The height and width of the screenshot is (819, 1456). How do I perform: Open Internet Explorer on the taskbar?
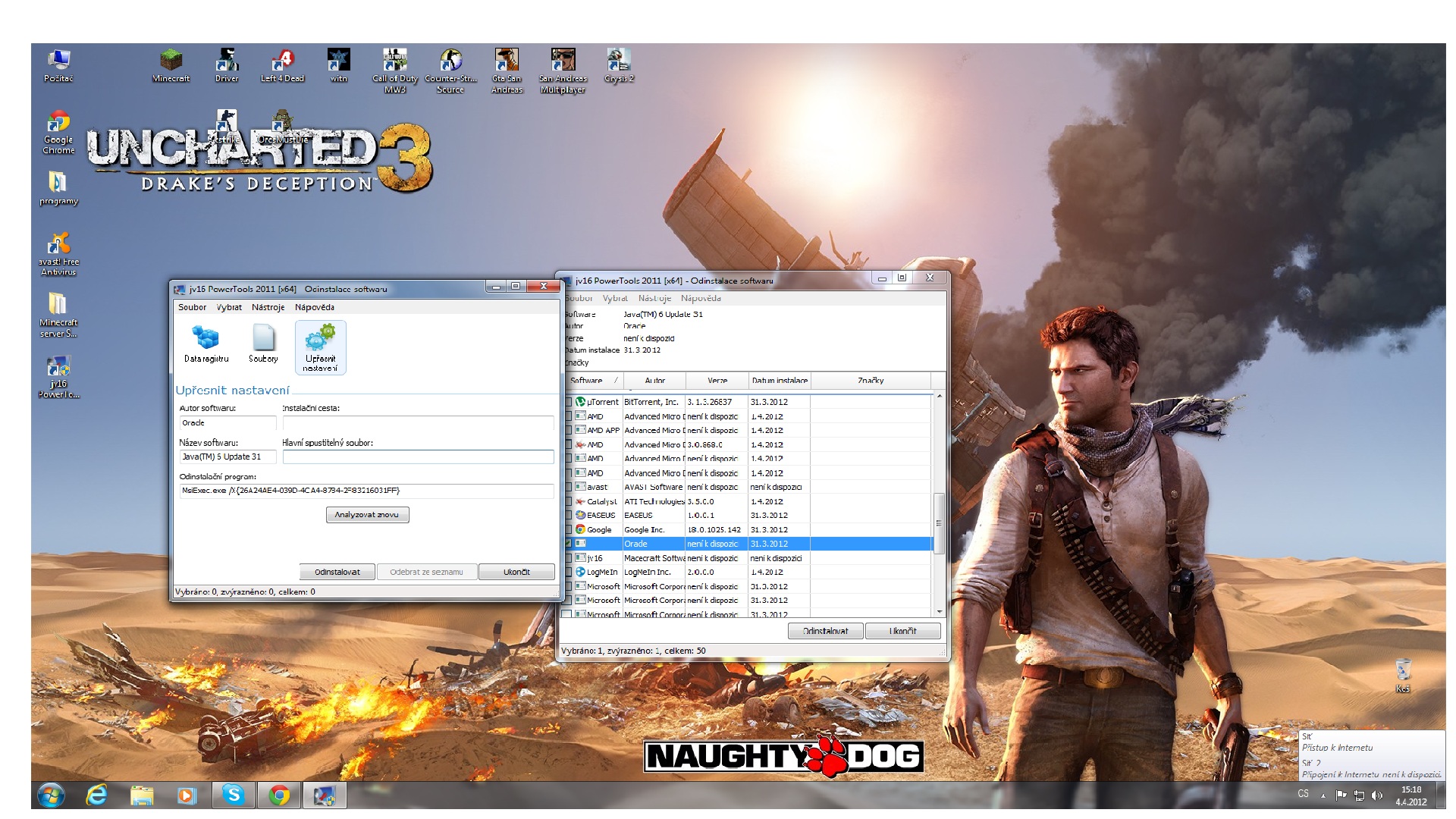96,795
